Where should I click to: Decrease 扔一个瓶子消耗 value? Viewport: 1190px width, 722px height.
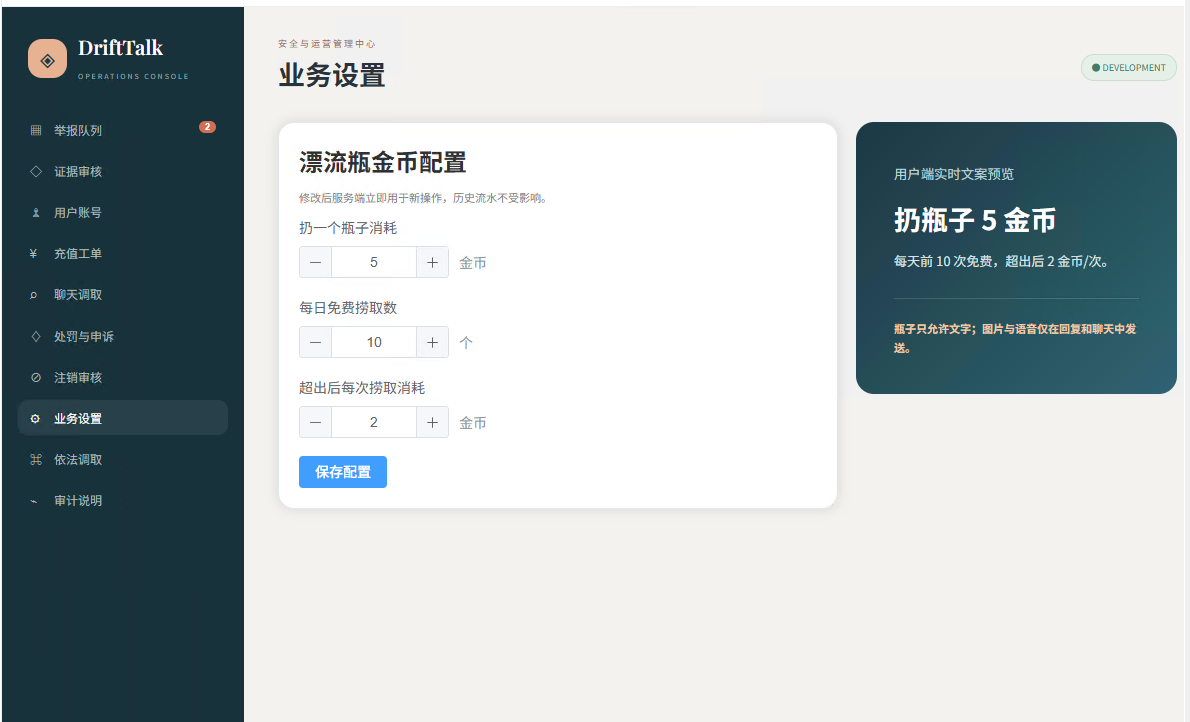tap(316, 263)
